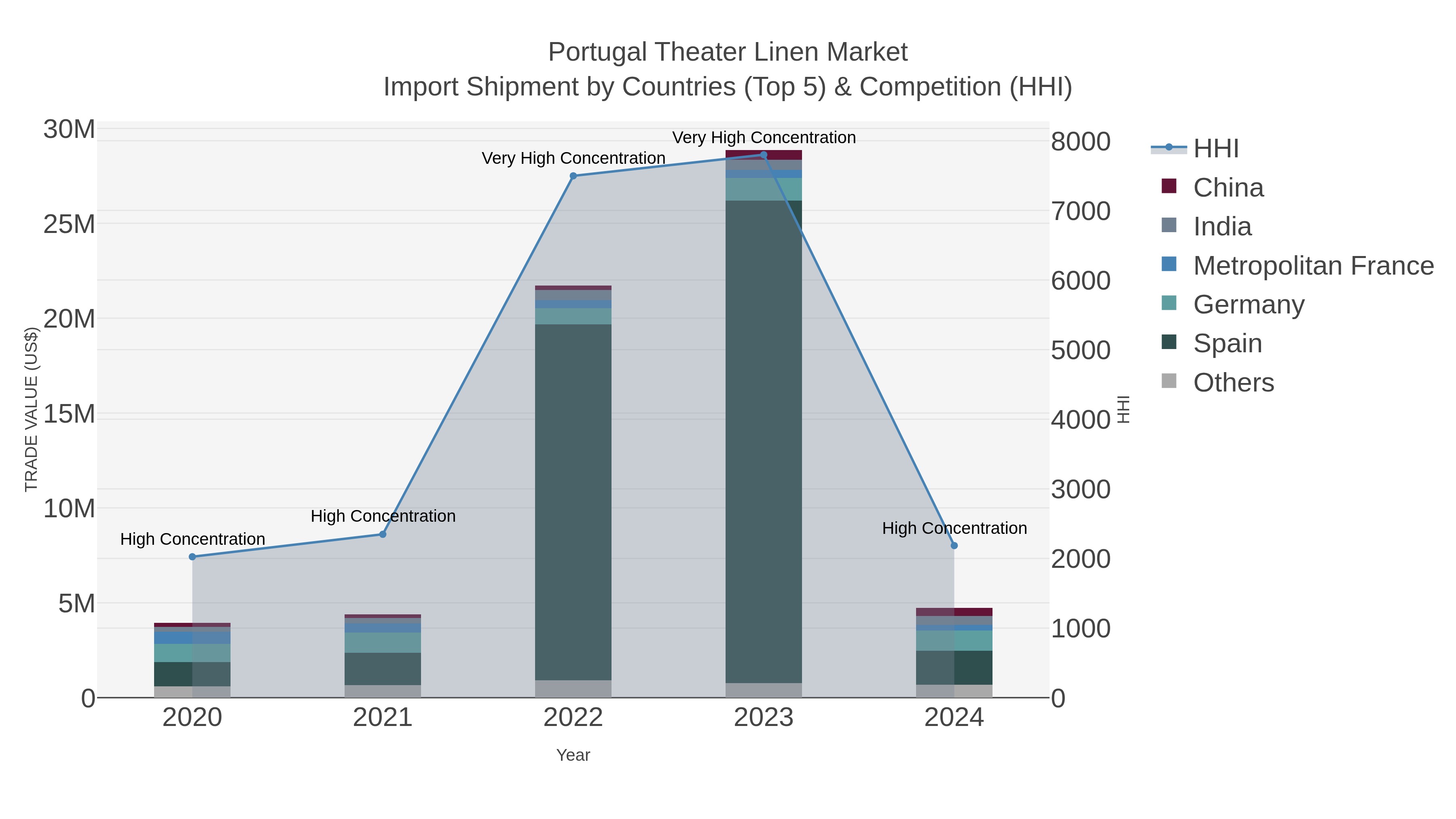Click the 2024 x-axis label
Image resolution: width=1456 pixels, height=819 pixels.
tap(954, 717)
